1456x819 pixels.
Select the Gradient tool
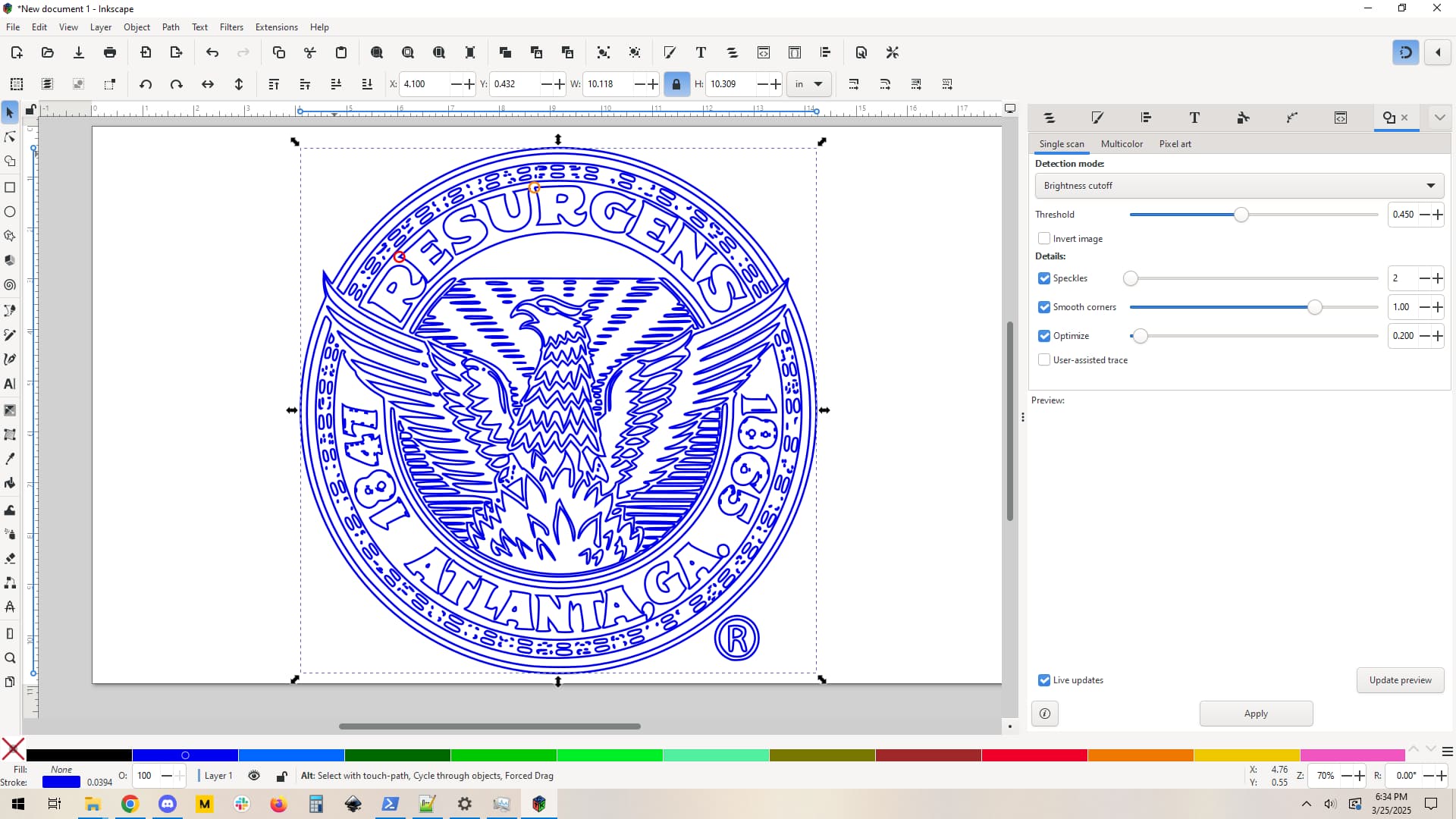(10, 410)
